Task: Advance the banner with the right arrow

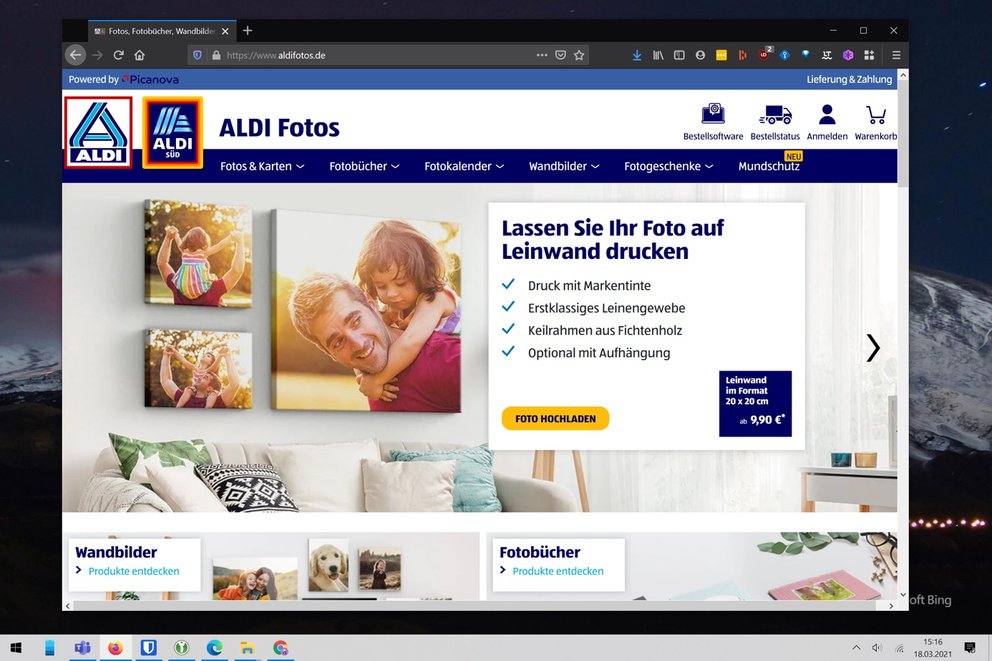Action: (x=873, y=348)
